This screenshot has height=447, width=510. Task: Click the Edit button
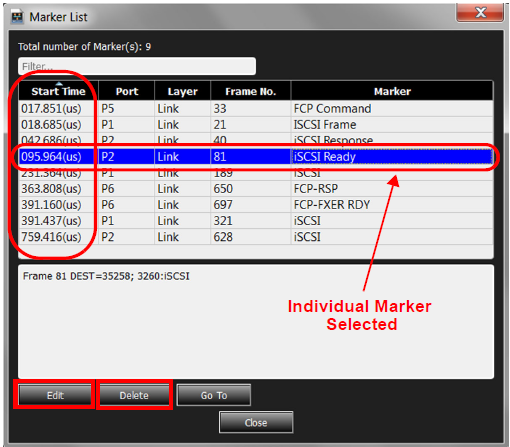55,395
